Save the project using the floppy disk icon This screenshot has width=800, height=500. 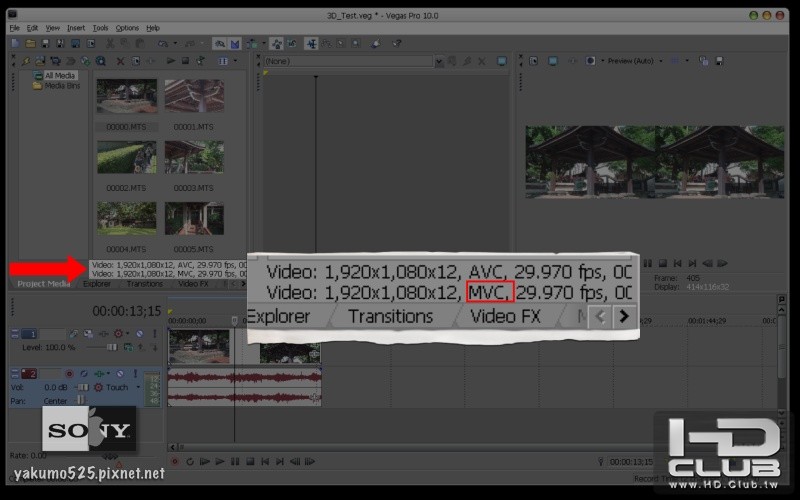pos(45,44)
